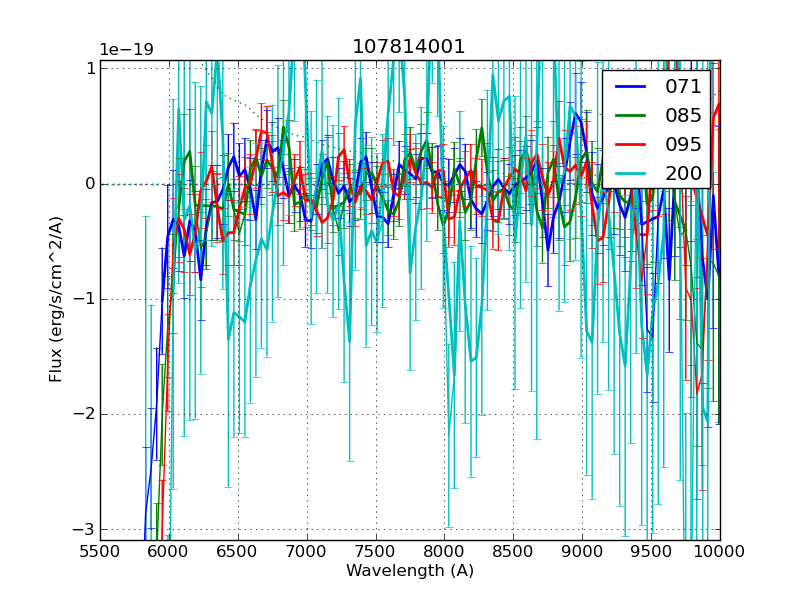
Task: Click the 1e-19 exponent label
Action: [126, 50]
